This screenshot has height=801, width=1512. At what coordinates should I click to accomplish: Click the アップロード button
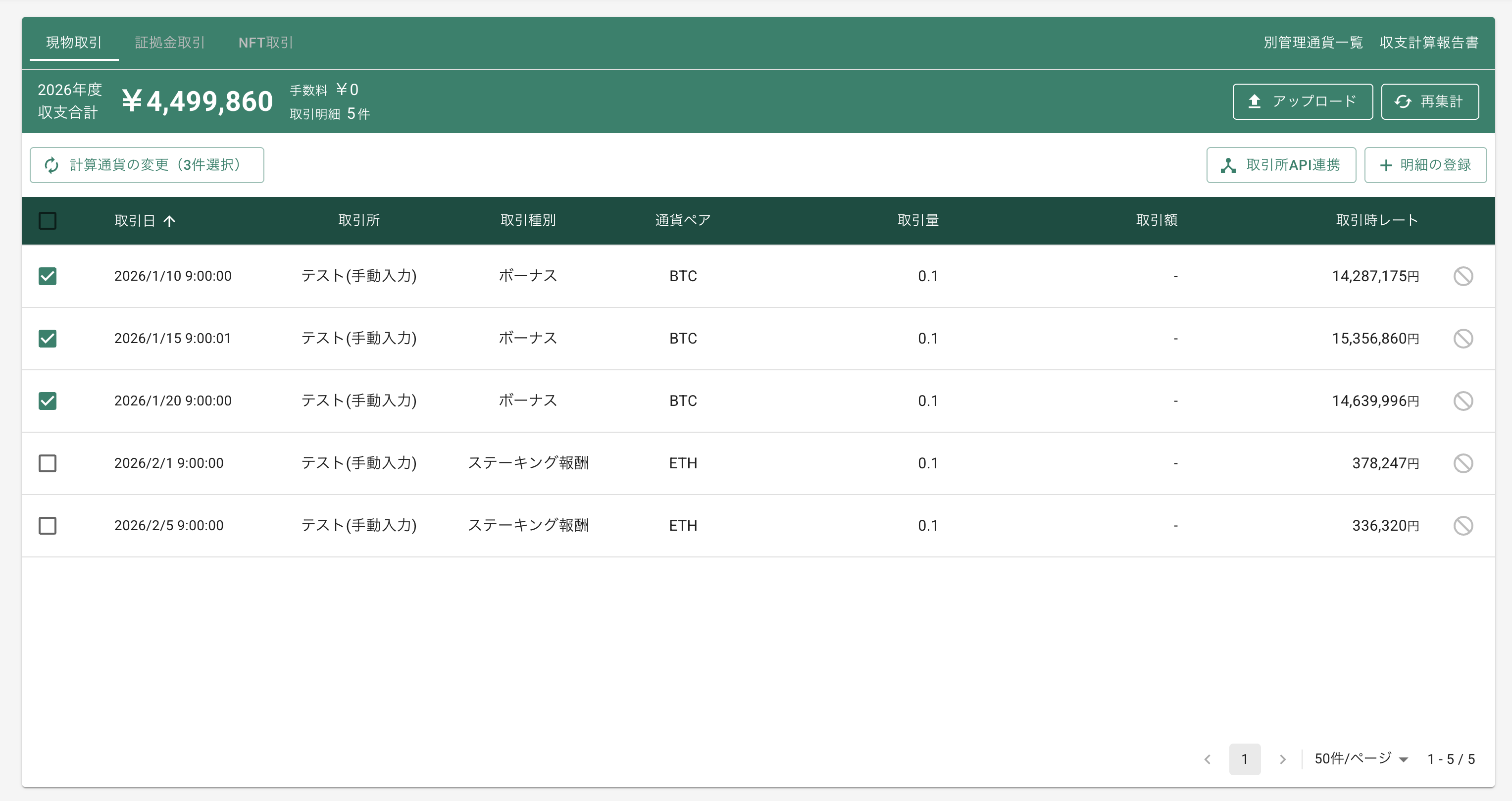(x=1303, y=101)
